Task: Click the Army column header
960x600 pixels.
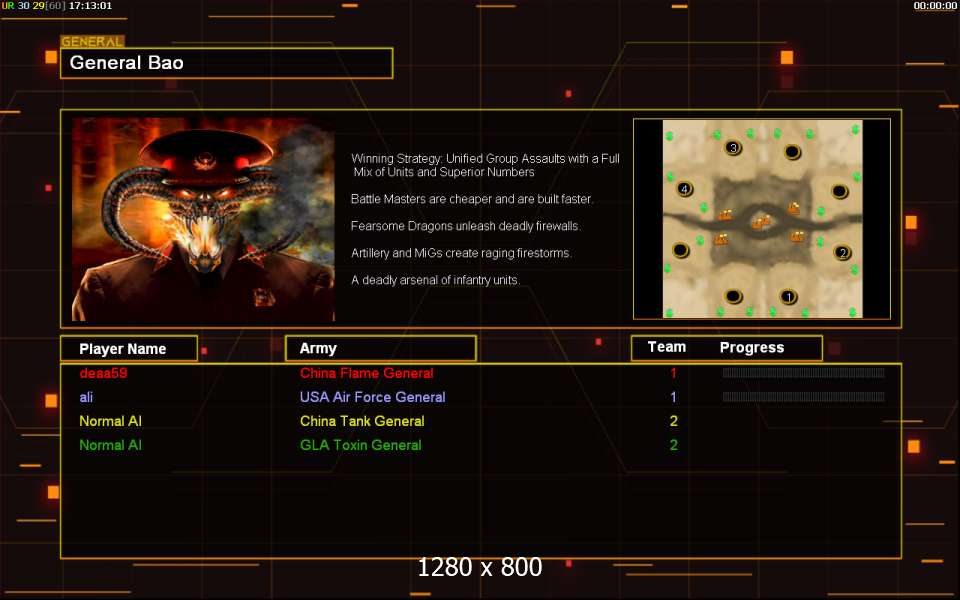Action: point(381,348)
